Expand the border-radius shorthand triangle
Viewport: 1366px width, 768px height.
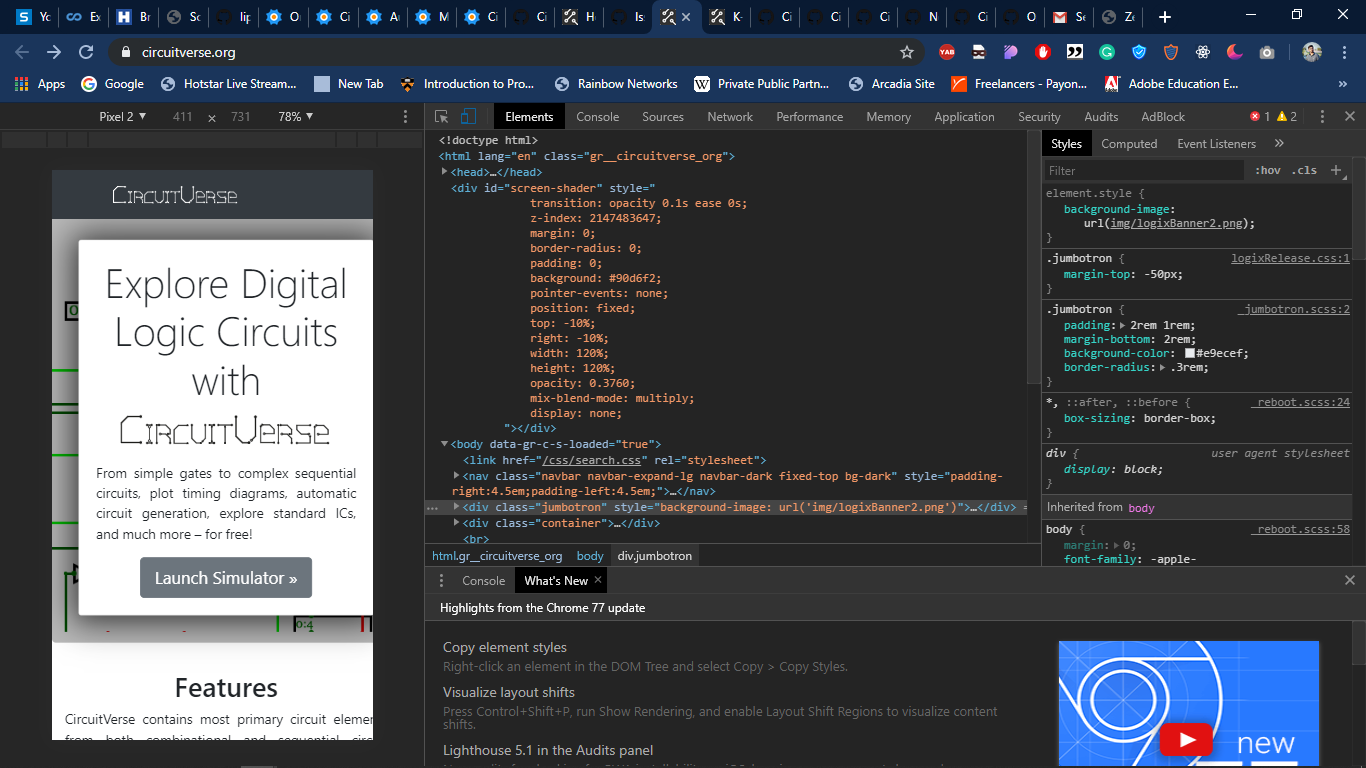[x=1164, y=367]
